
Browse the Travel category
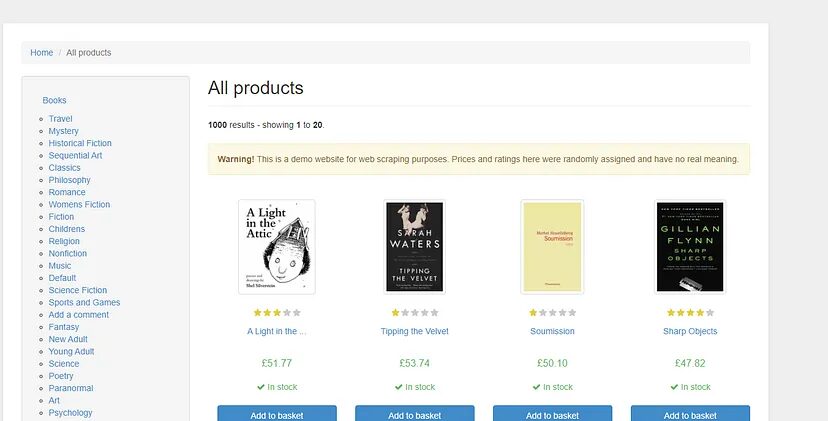click(60, 119)
